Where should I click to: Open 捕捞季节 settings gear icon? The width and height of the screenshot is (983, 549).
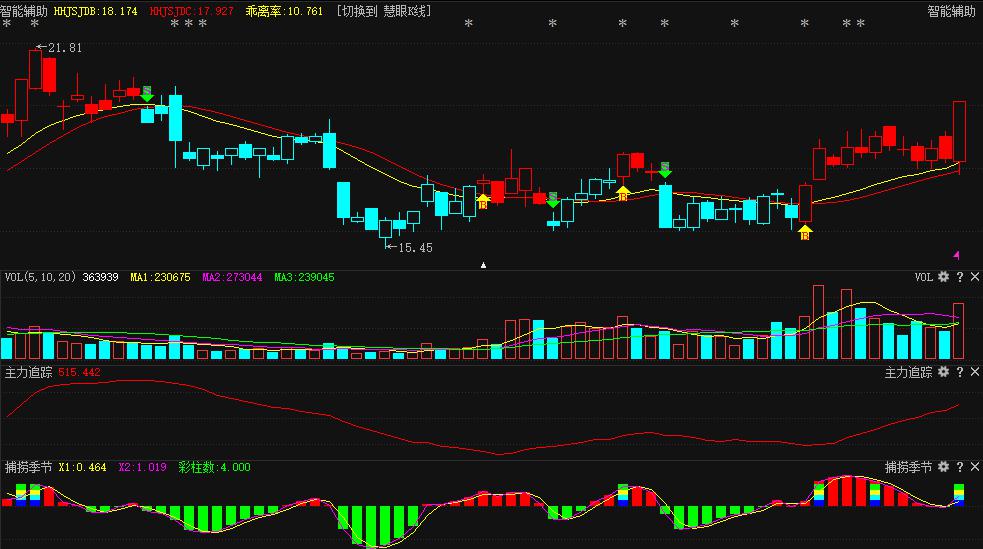click(x=944, y=466)
